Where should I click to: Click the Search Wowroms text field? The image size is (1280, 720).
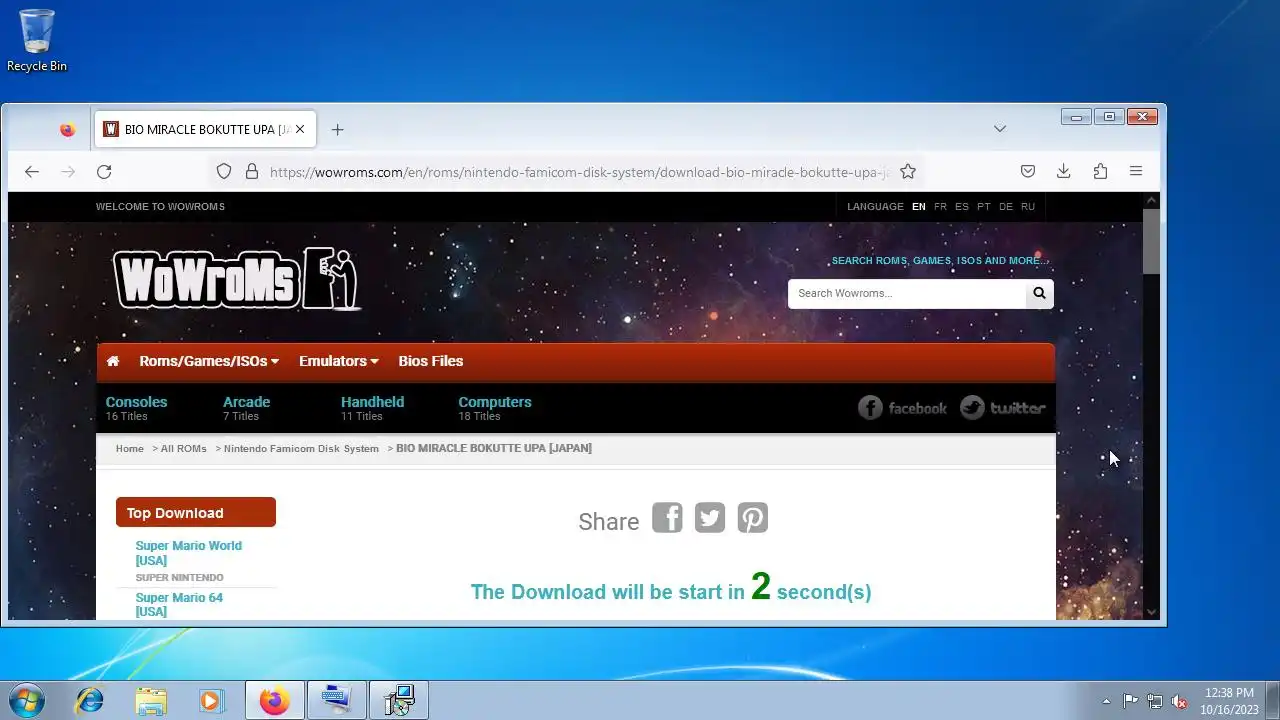[907, 293]
